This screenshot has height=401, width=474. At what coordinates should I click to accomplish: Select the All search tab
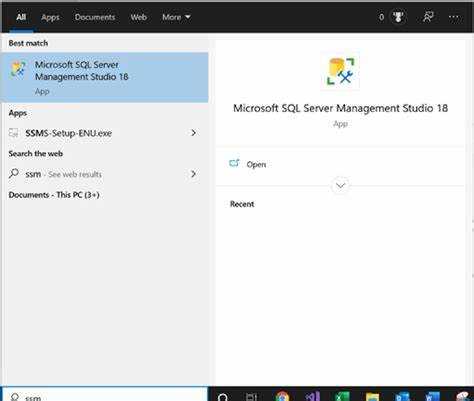pyautogui.click(x=21, y=17)
